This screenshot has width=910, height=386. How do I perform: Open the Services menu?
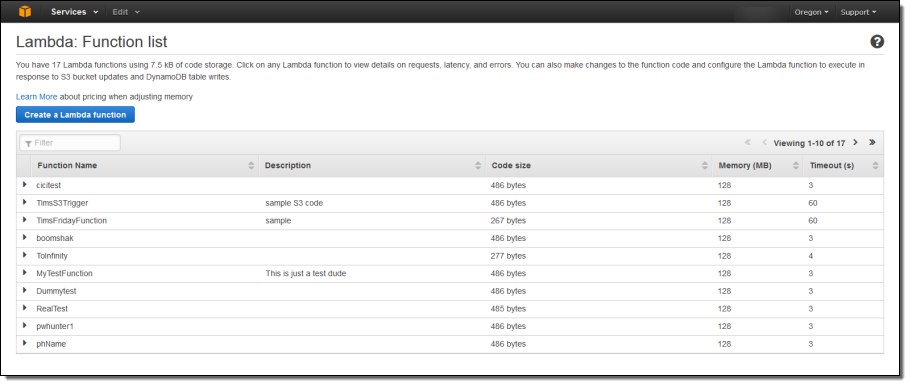click(x=74, y=12)
